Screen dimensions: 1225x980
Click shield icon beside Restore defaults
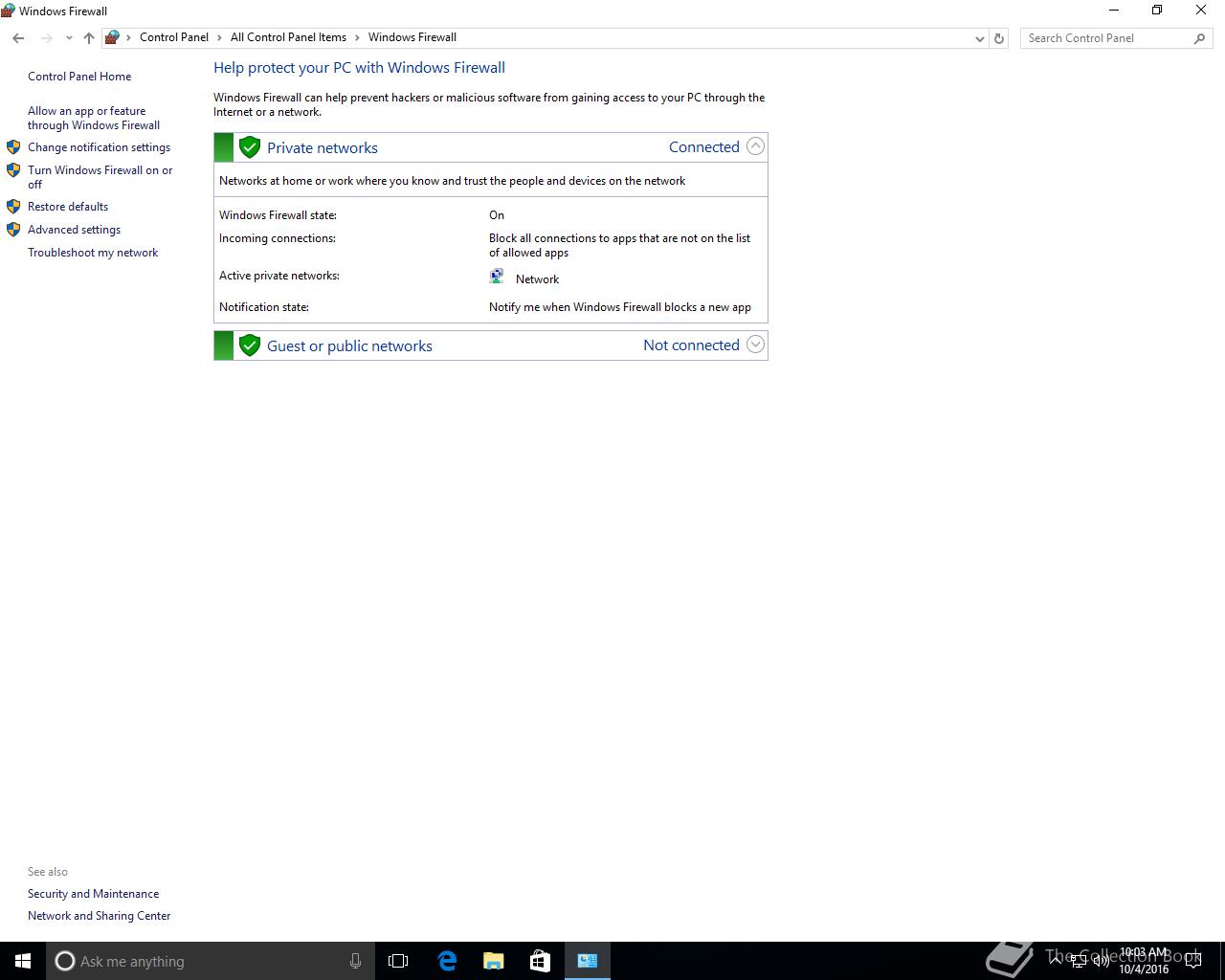tap(13, 207)
